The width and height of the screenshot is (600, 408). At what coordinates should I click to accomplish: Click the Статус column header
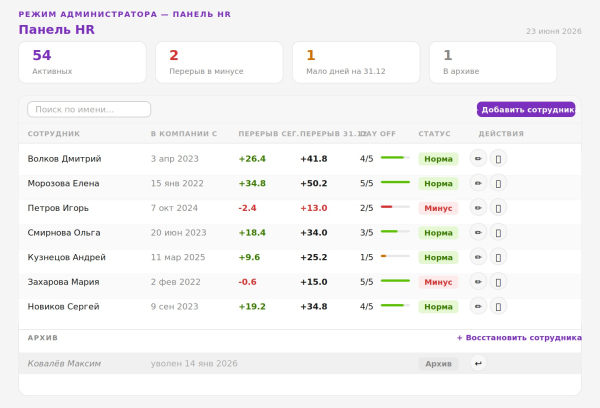tap(434, 134)
